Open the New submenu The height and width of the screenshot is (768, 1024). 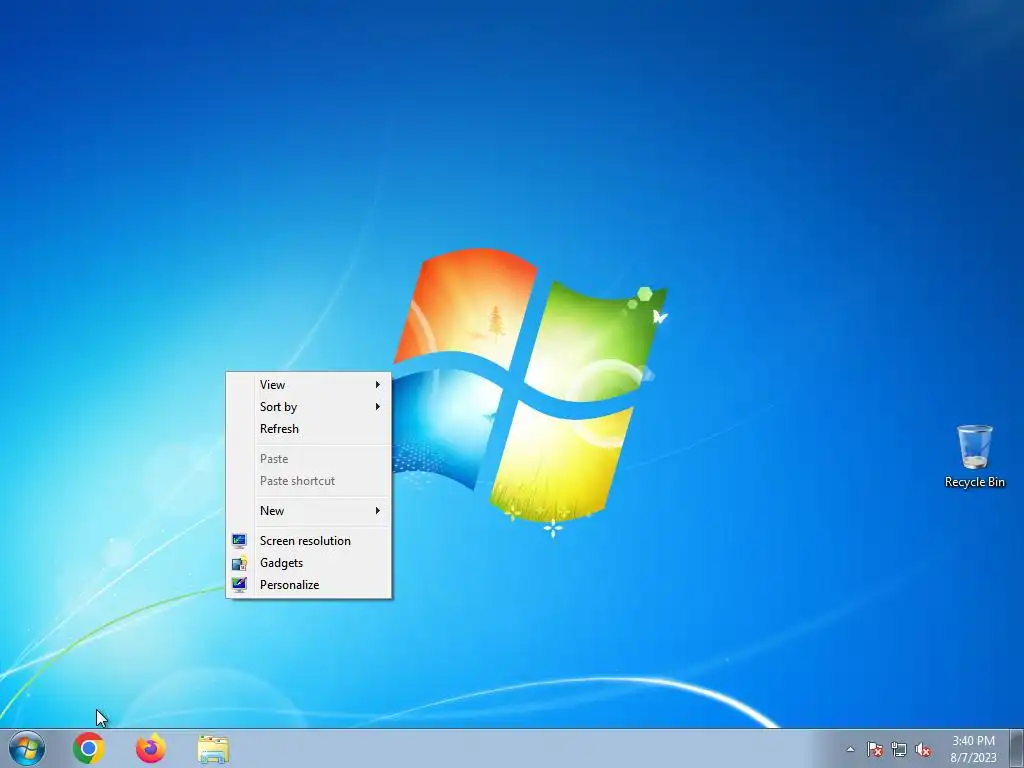pos(309,511)
